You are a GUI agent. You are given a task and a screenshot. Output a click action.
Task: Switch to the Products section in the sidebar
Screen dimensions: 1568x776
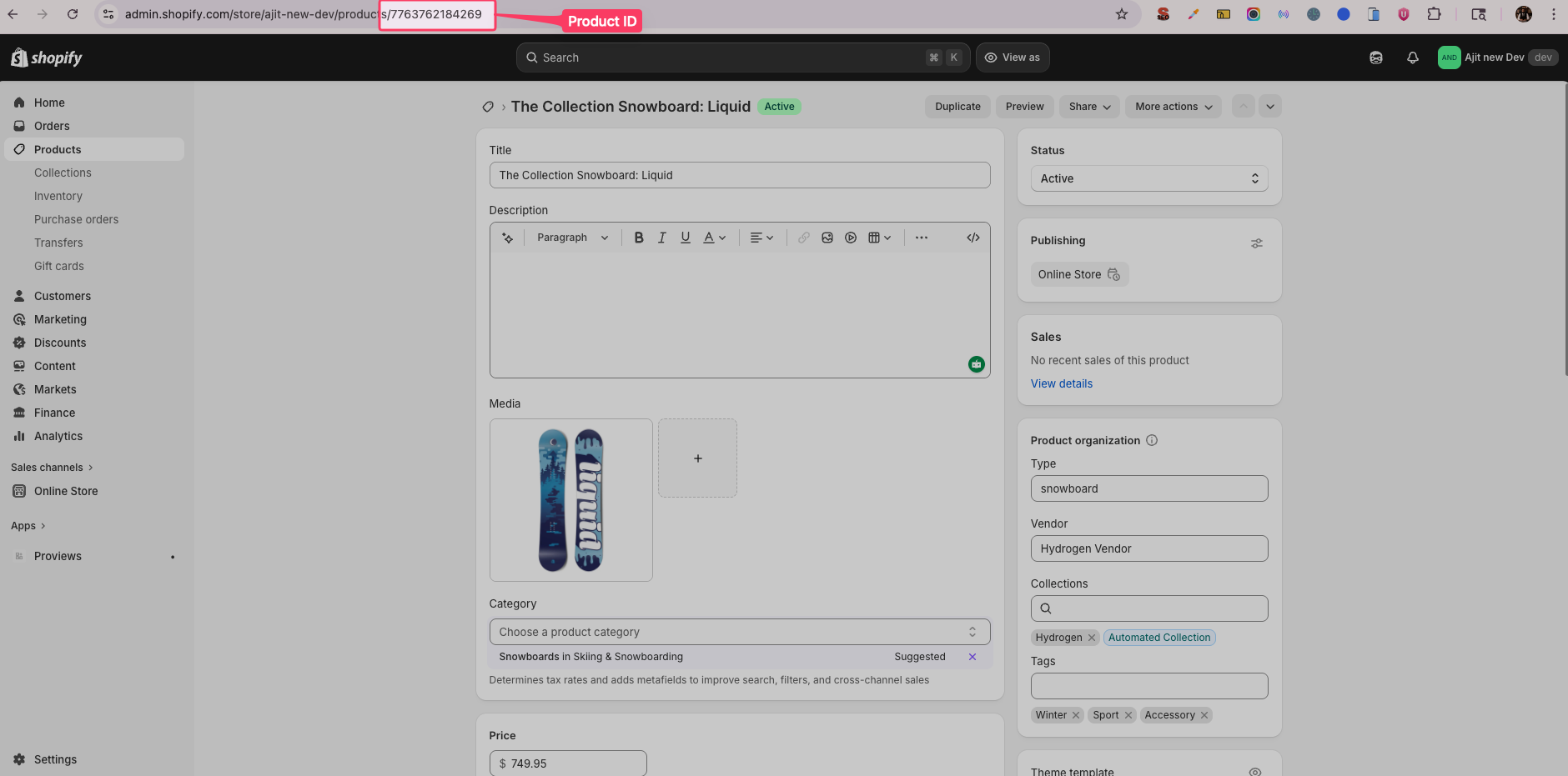pos(58,148)
